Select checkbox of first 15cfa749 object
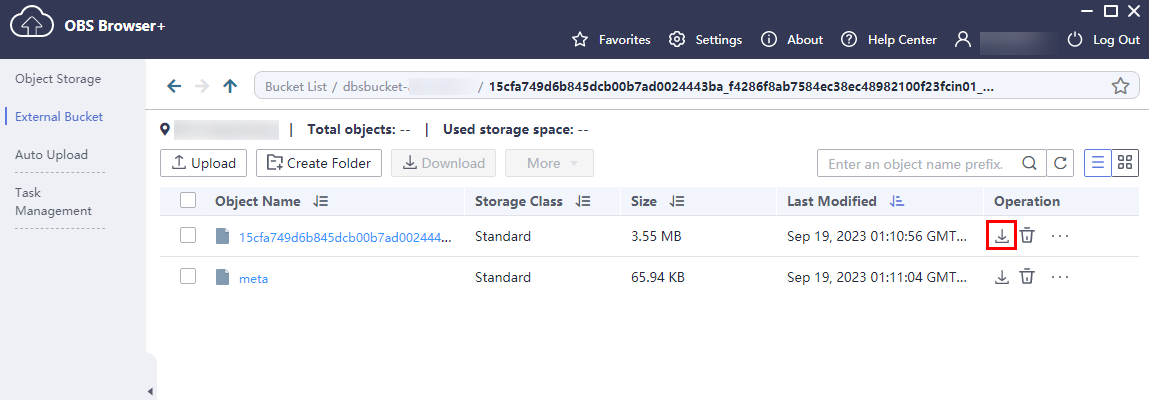Image resolution: width=1149 pixels, height=400 pixels. tap(188, 236)
